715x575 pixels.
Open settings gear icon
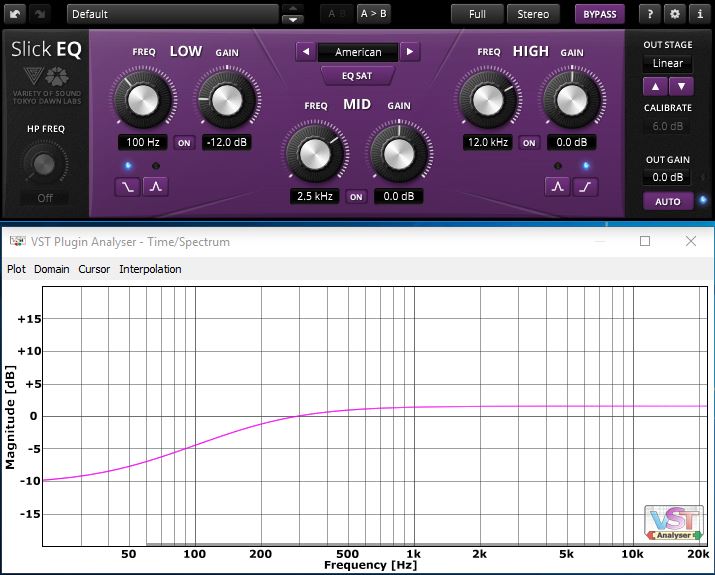(x=675, y=14)
